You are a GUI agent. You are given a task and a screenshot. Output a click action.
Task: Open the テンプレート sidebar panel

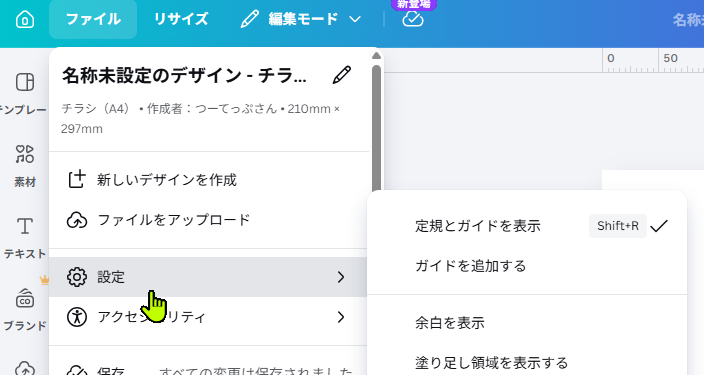(x=25, y=93)
